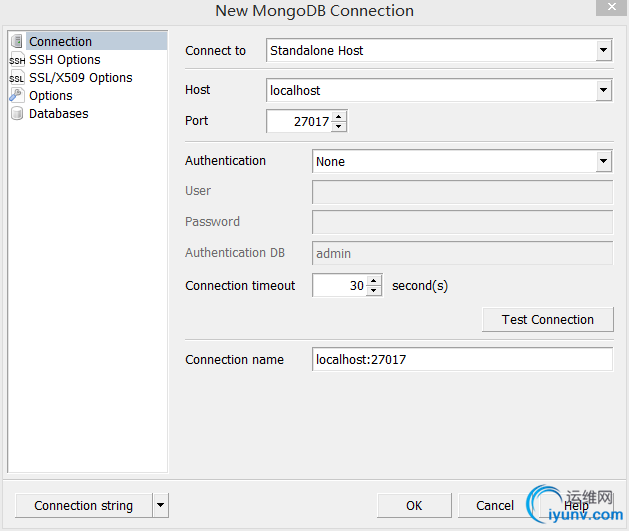Click into the Connection timeout field
The height and width of the screenshot is (531, 629).
tap(339, 285)
